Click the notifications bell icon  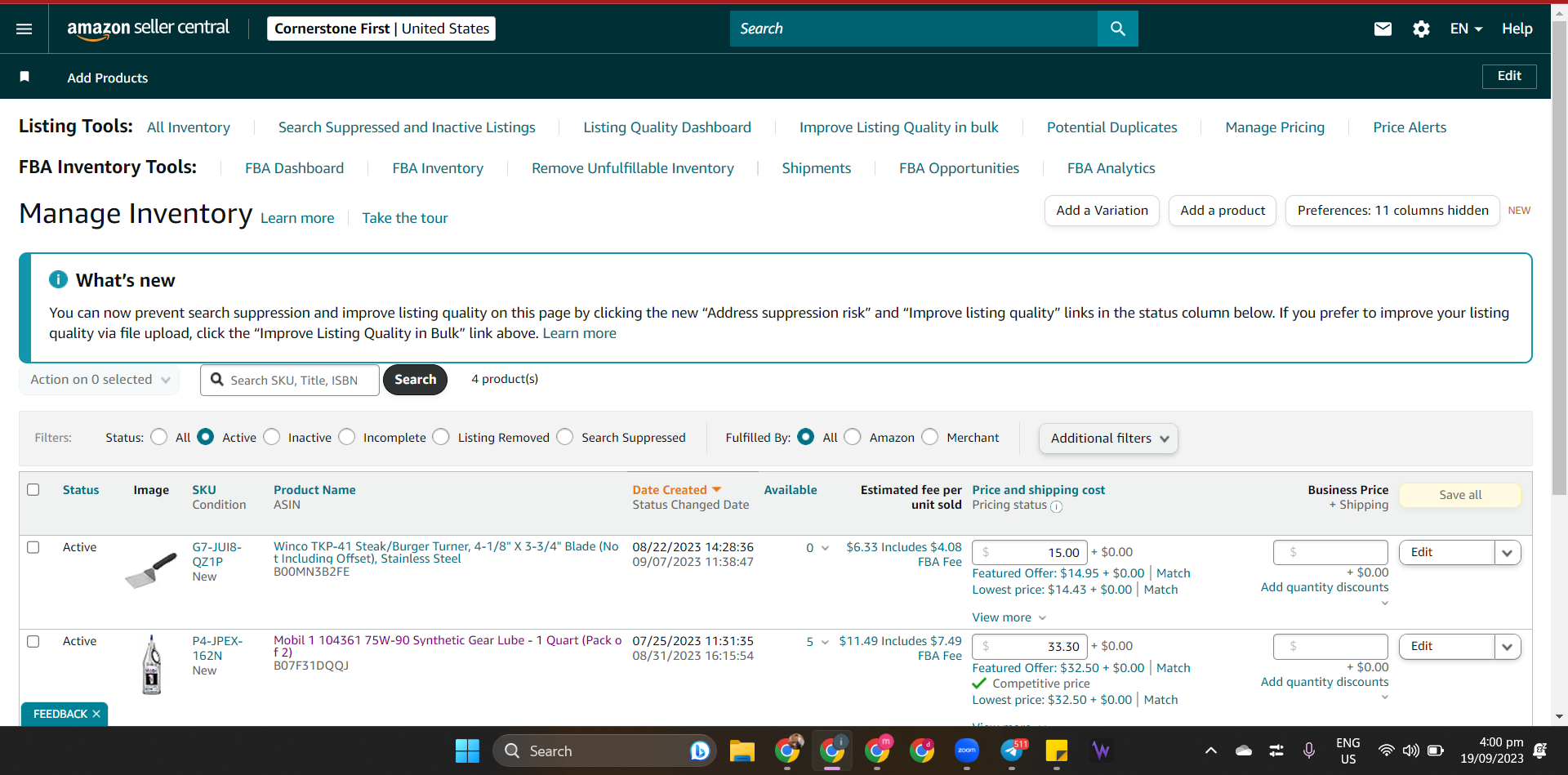(1540, 751)
